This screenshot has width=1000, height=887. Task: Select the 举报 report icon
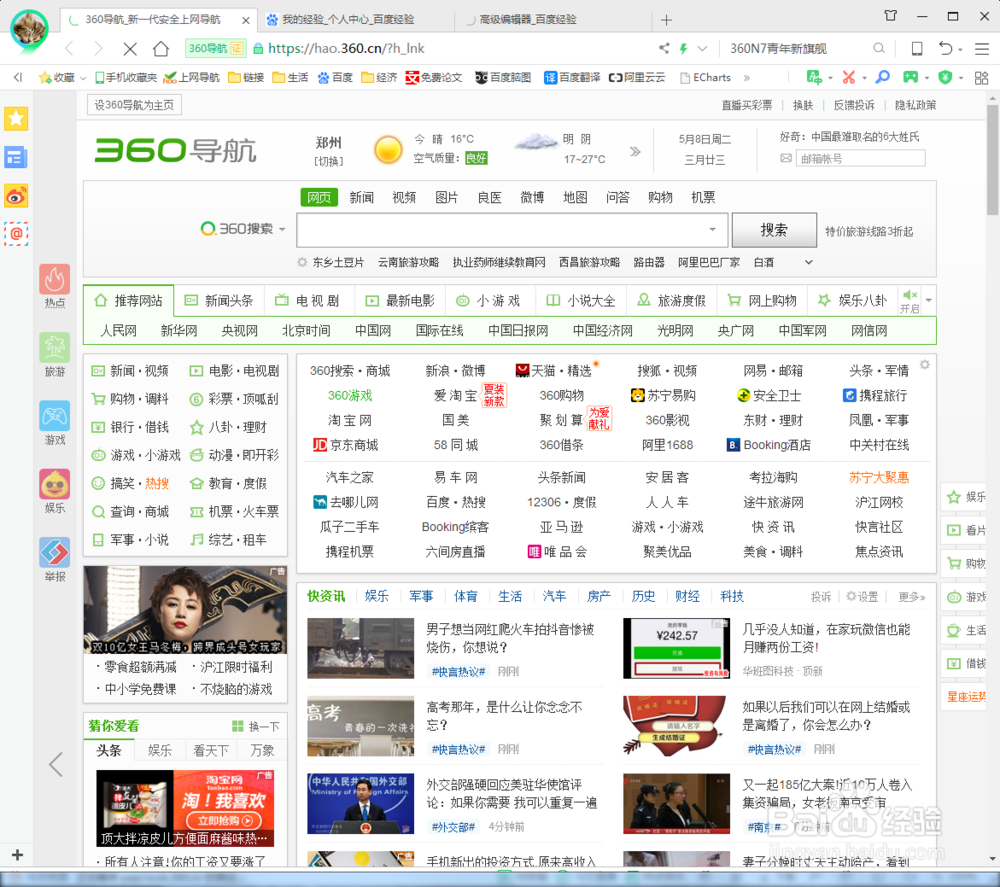pyautogui.click(x=55, y=553)
